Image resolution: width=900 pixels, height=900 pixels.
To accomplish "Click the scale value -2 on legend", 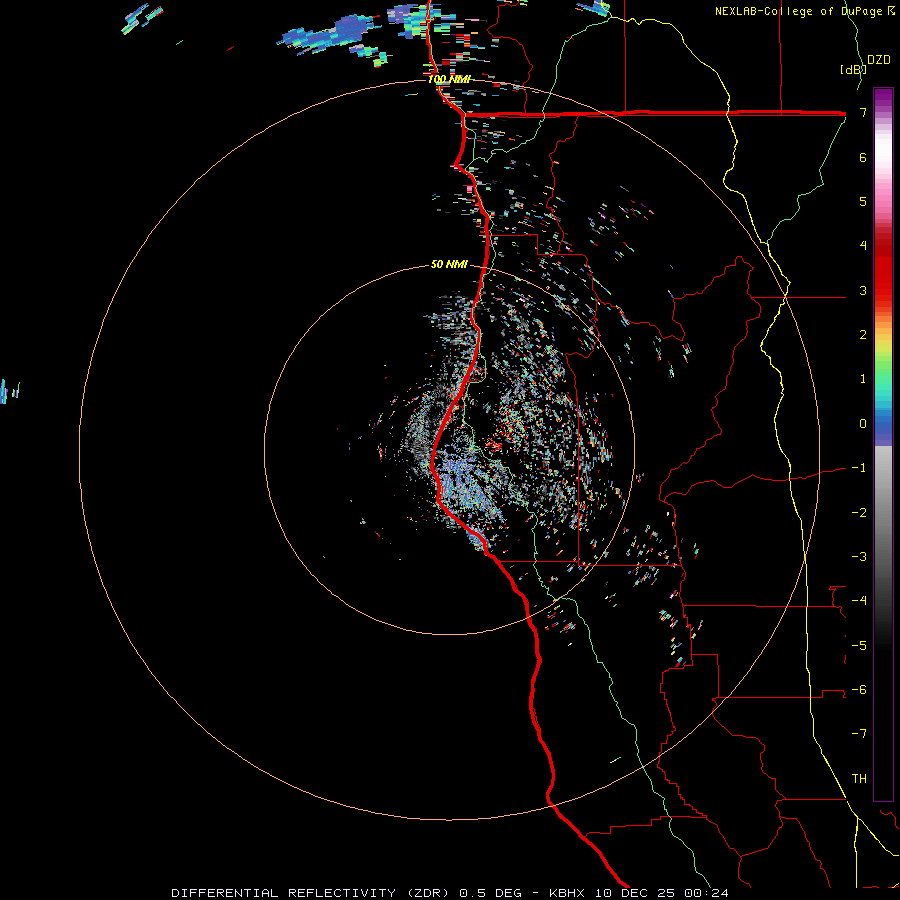I will click(859, 513).
